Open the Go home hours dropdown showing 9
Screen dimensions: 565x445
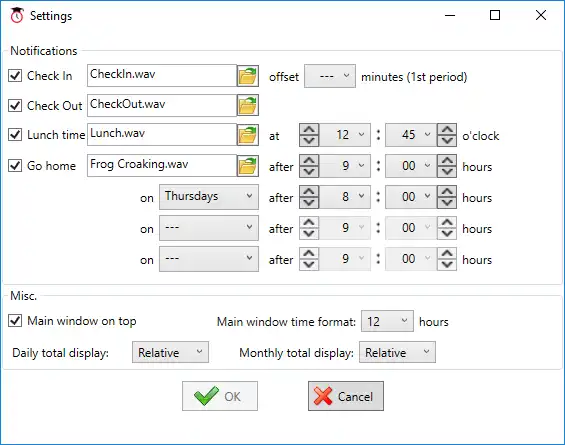tap(345, 166)
